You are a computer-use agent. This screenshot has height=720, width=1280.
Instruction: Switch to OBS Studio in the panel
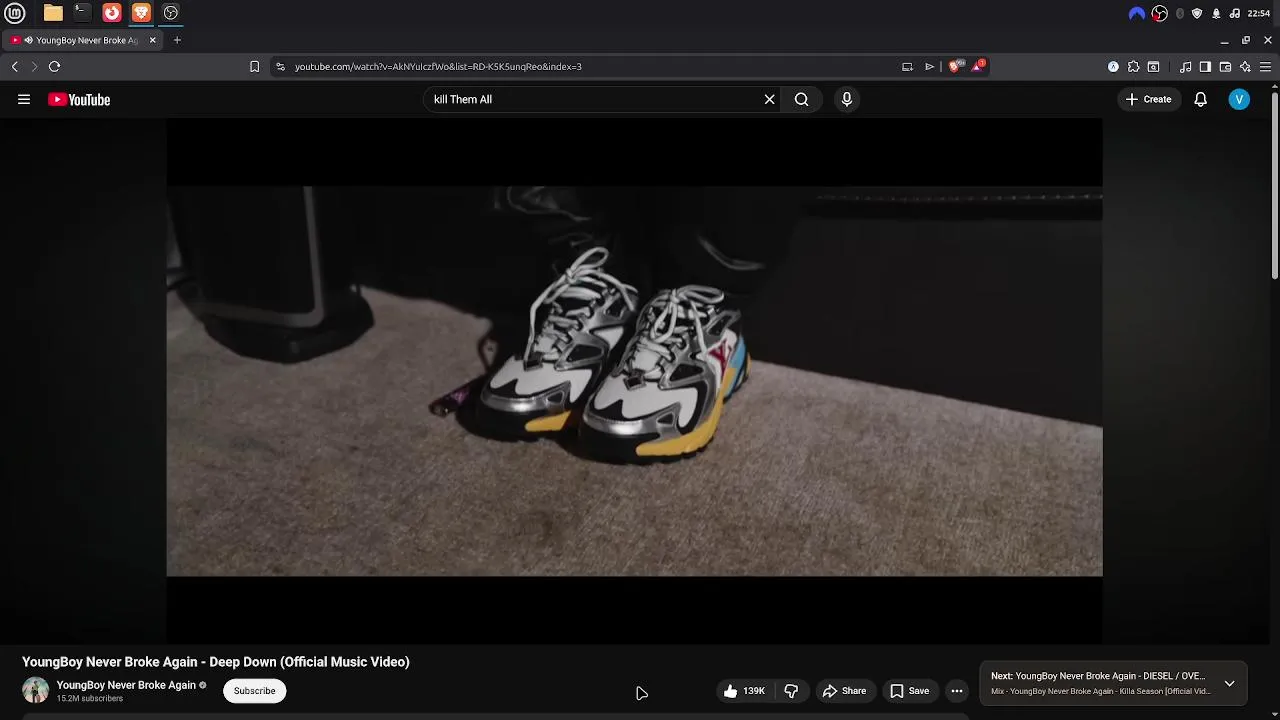point(171,13)
